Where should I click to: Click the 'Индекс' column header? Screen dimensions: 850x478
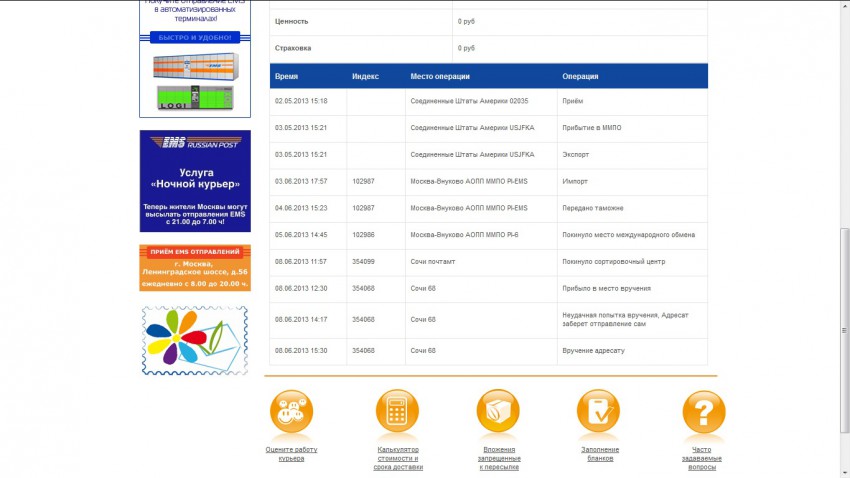(365, 76)
